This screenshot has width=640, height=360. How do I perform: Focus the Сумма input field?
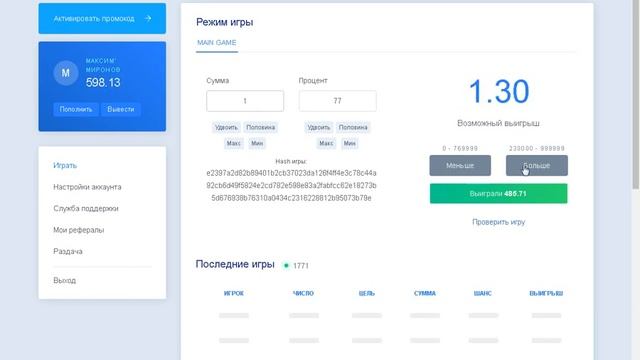click(245, 101)
